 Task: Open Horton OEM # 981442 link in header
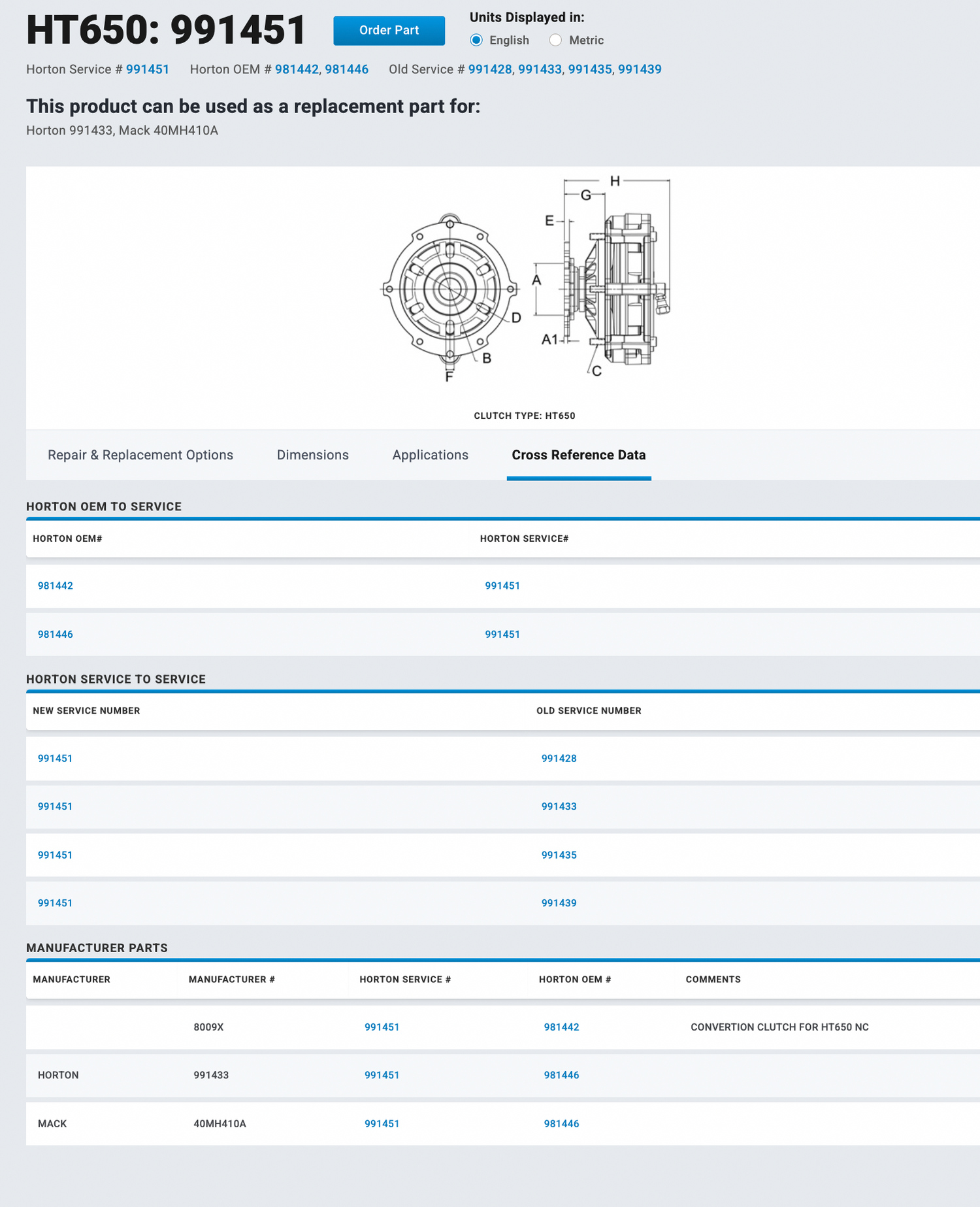[x=297, y=69]
